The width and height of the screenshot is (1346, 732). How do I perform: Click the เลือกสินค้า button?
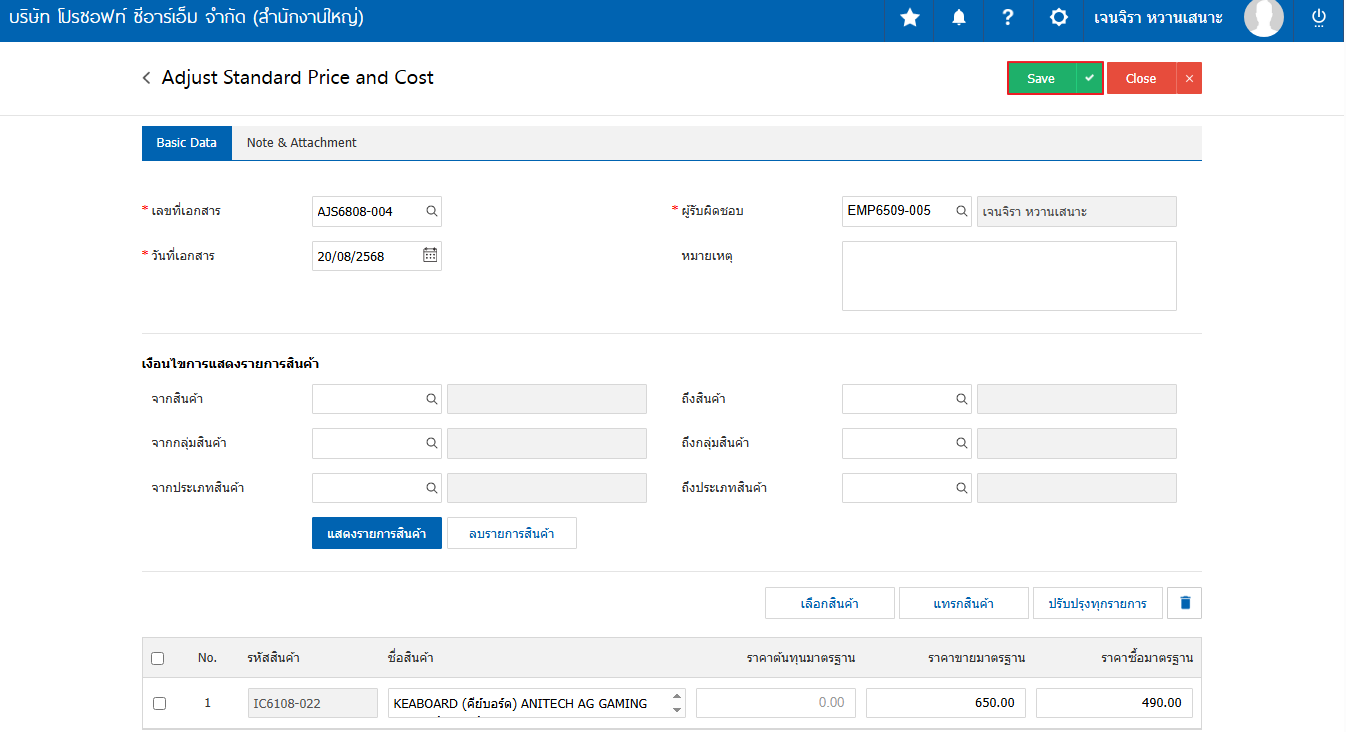click(829, 603)
